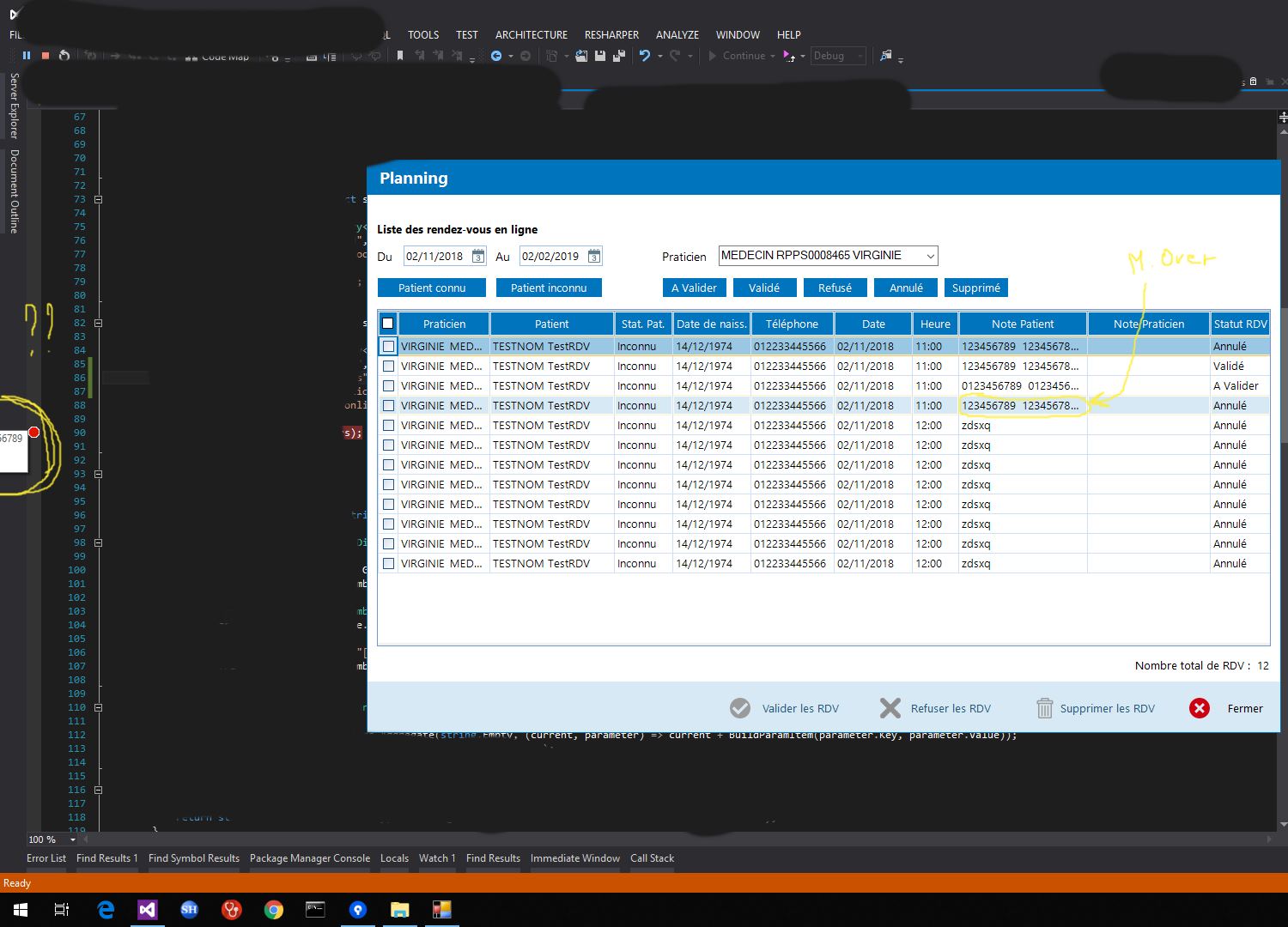Tick the select-all checkbox in table header
Image resolution: width=1288 pixels, height=927 pixels.
pyautogui.click(x=387, y=324)
